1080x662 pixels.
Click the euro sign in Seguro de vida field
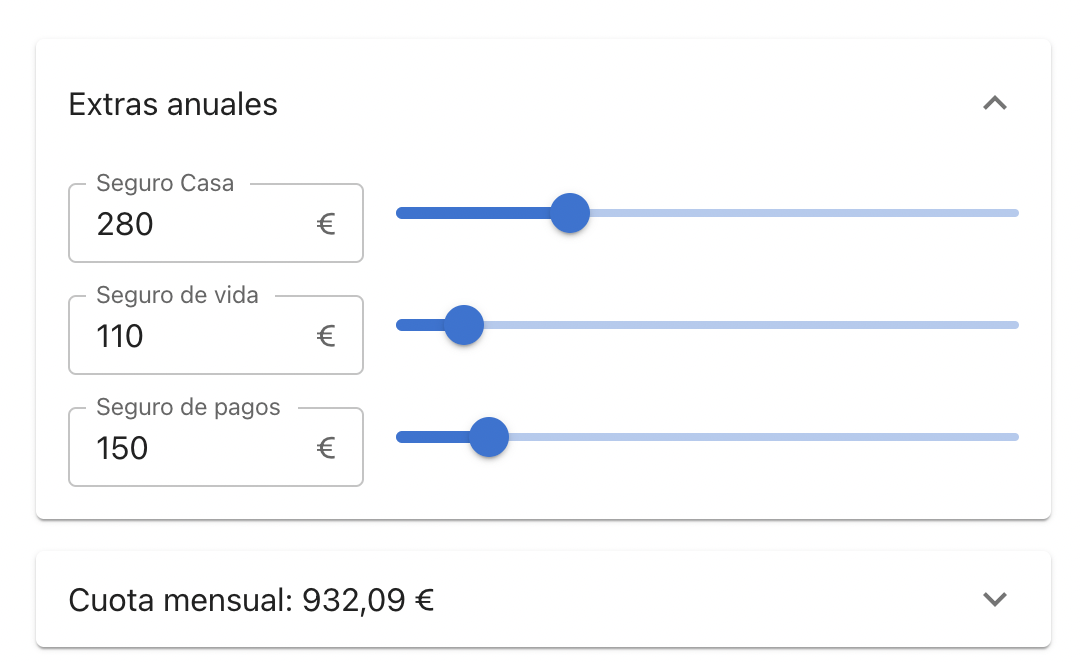pyautogui.click(x=326, y=336)
